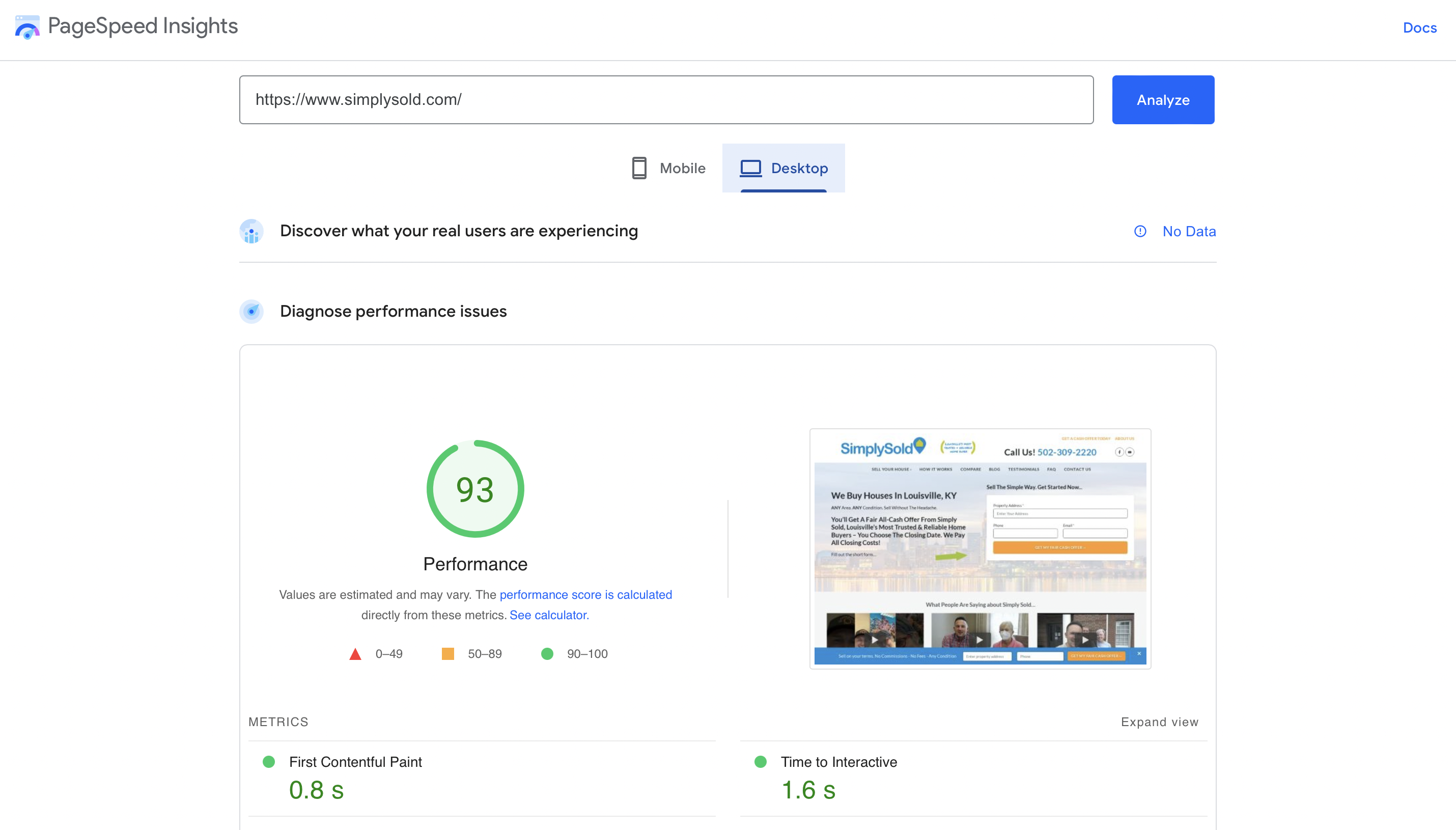
Task: Click the mobile phone icon
Action: pos(639,168)
